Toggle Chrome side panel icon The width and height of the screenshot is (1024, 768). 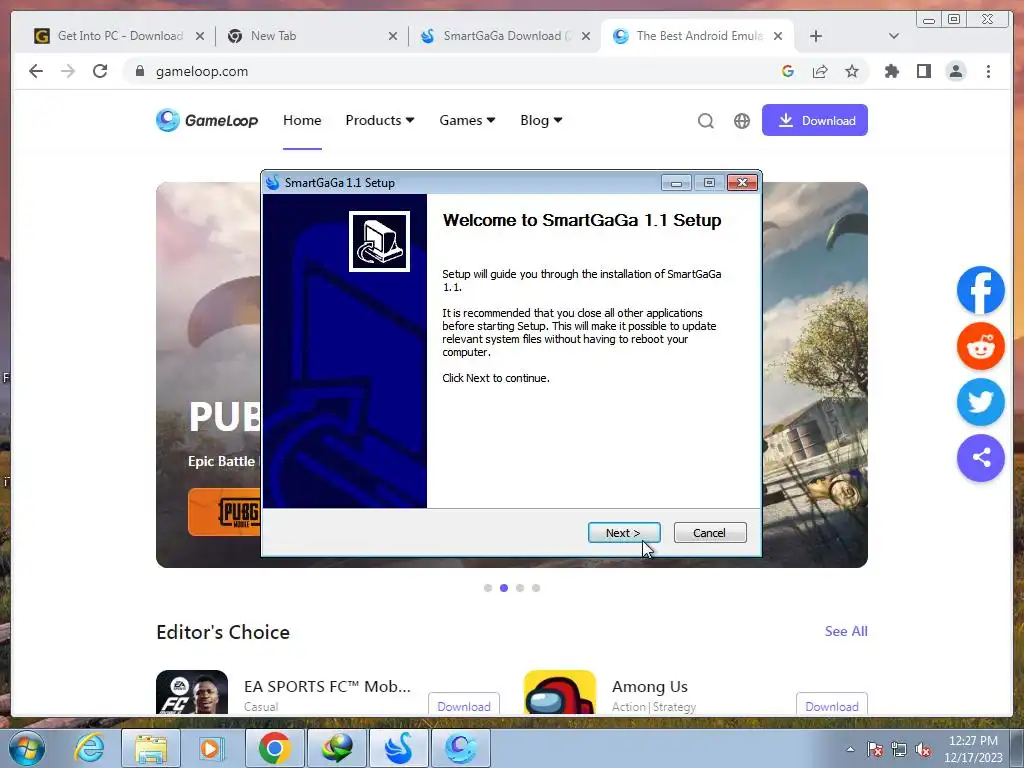pos(923,71)
